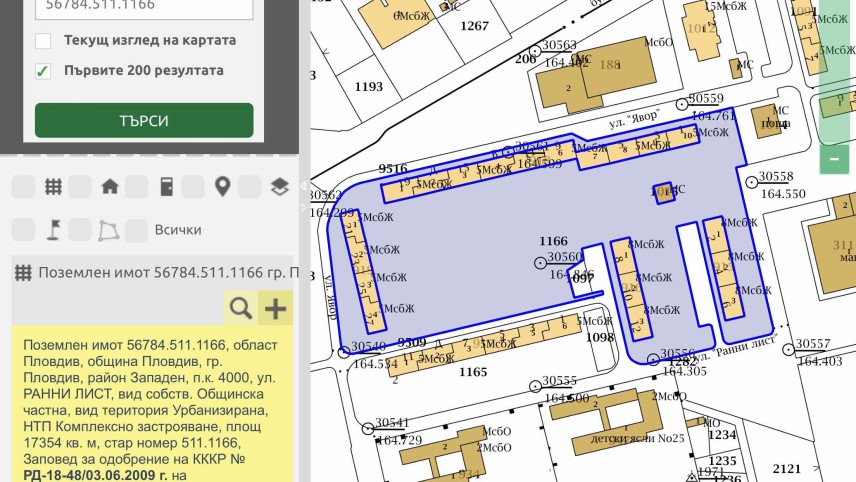Focus the 56784.511.1166 search input field
856x482 pixels.
click(x=144, y=7)
